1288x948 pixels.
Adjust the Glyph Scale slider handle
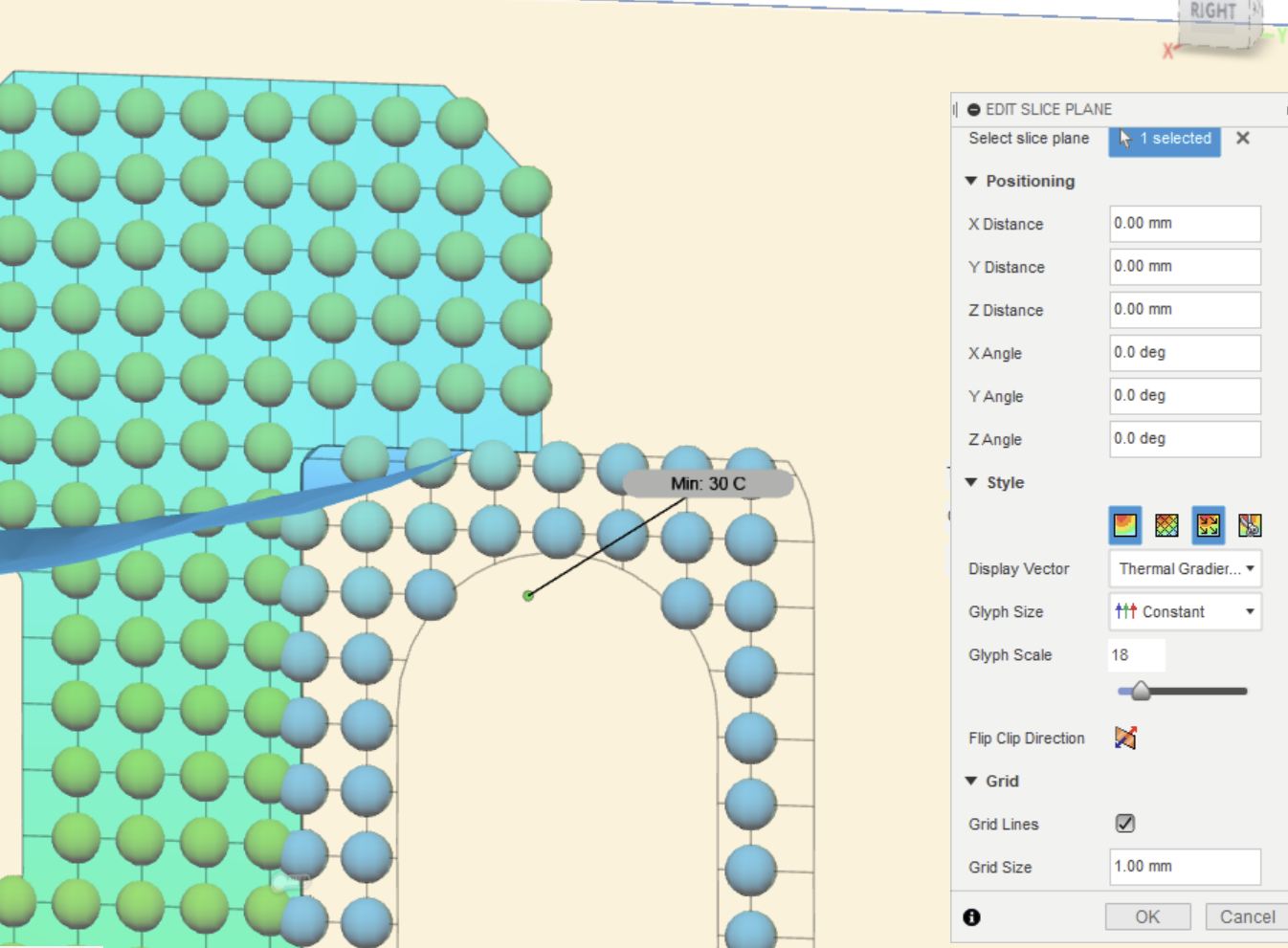(1141, 691)
